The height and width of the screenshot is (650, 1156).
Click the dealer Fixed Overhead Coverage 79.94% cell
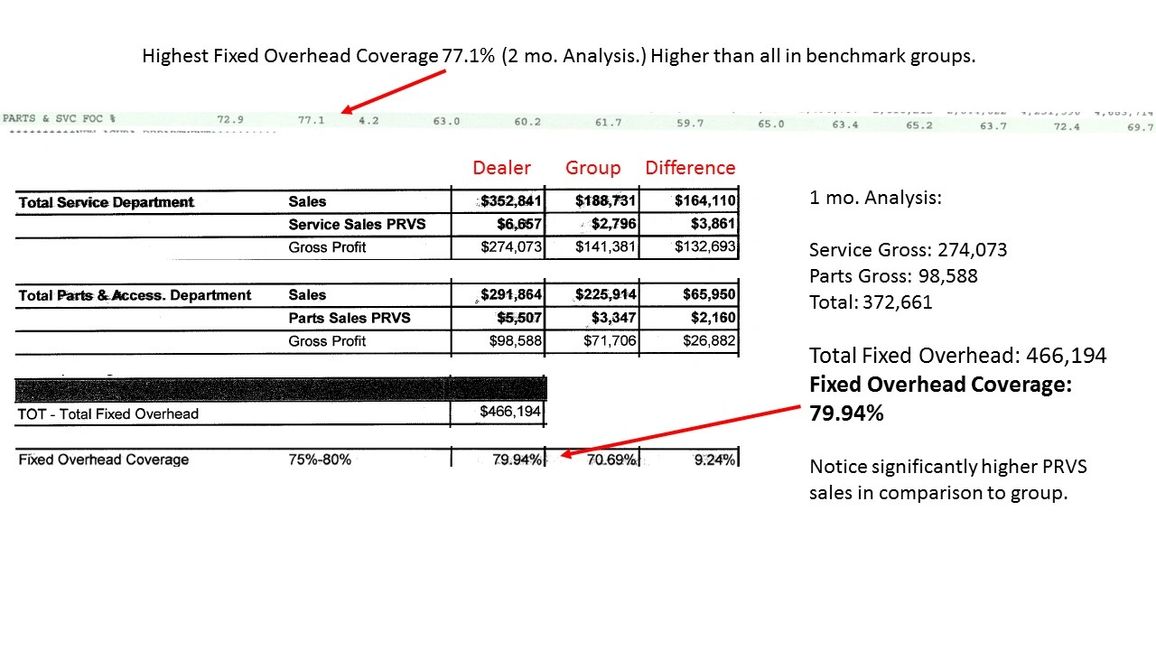click(x=517, y=460)
